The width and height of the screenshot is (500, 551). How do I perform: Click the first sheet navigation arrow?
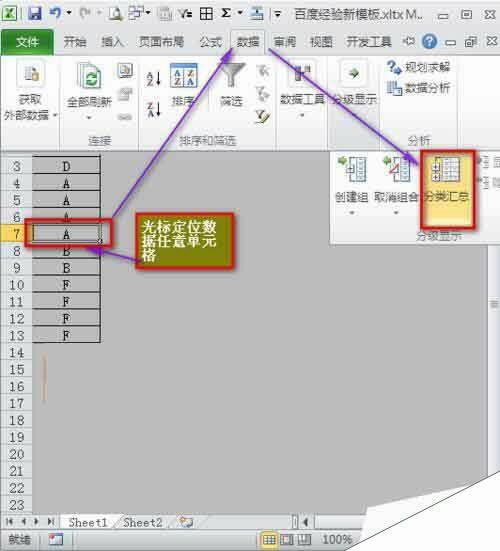(x=9, y=522)
